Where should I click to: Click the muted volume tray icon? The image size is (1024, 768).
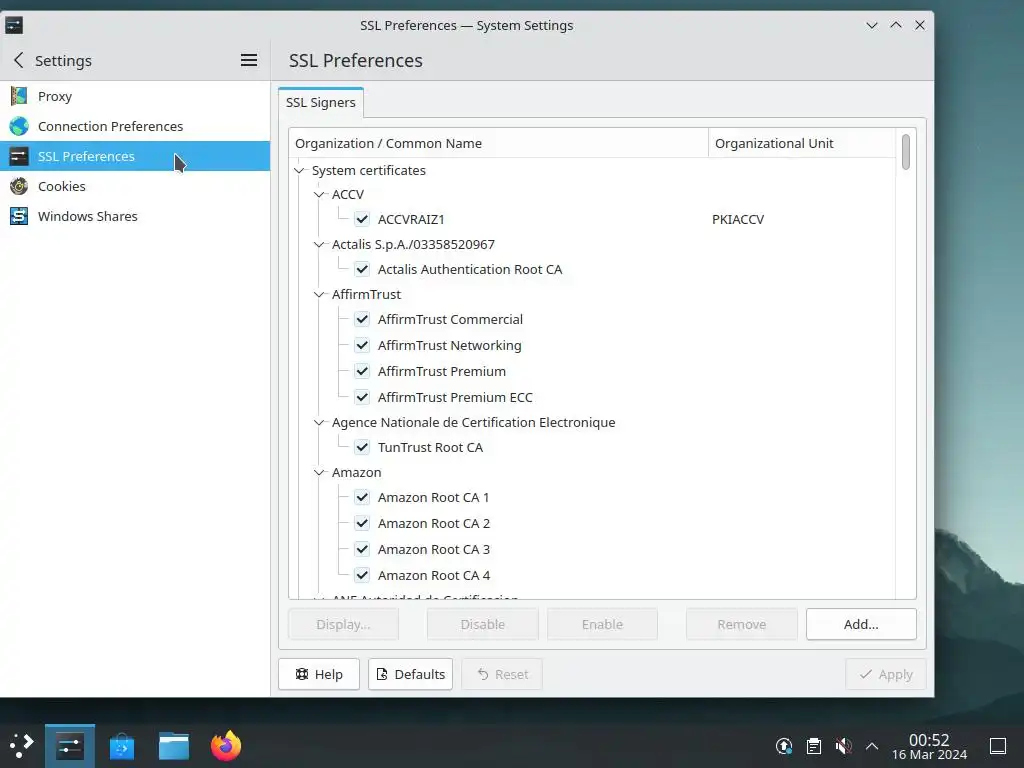843,746
